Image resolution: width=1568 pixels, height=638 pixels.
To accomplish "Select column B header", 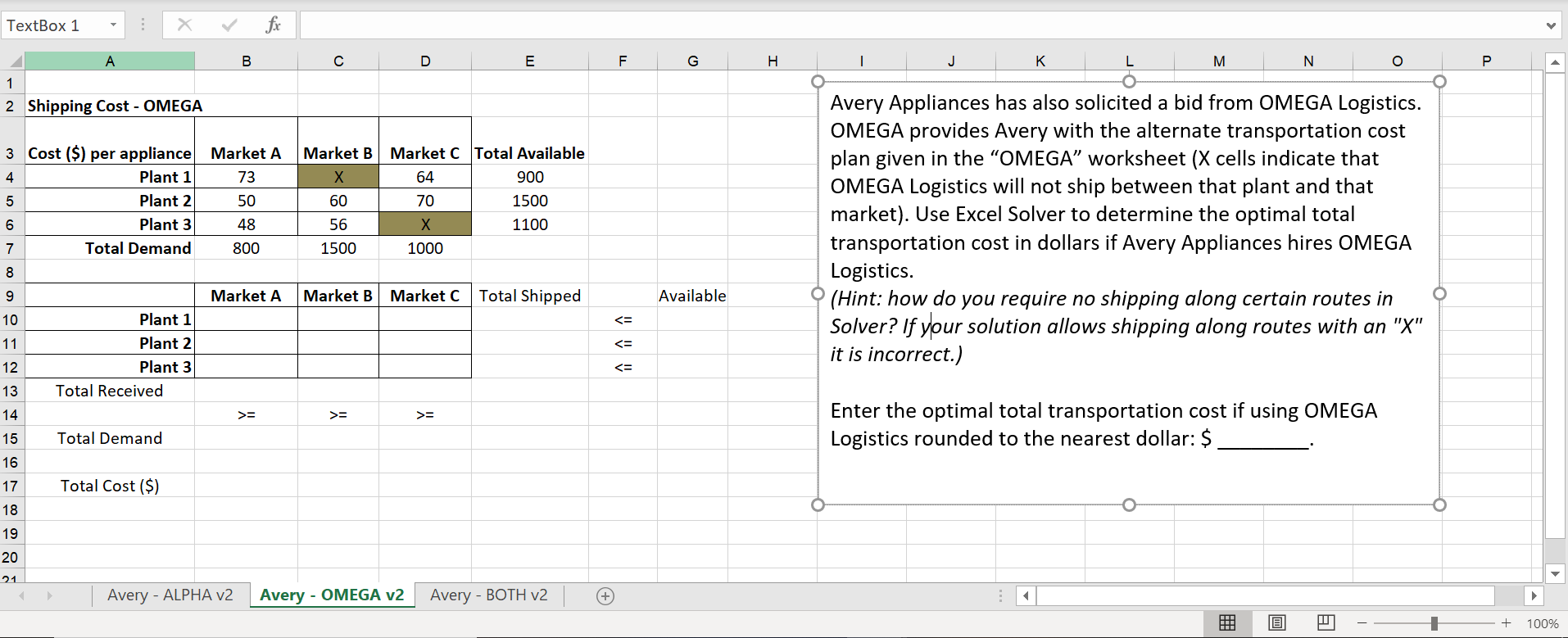I will point(246,61).
